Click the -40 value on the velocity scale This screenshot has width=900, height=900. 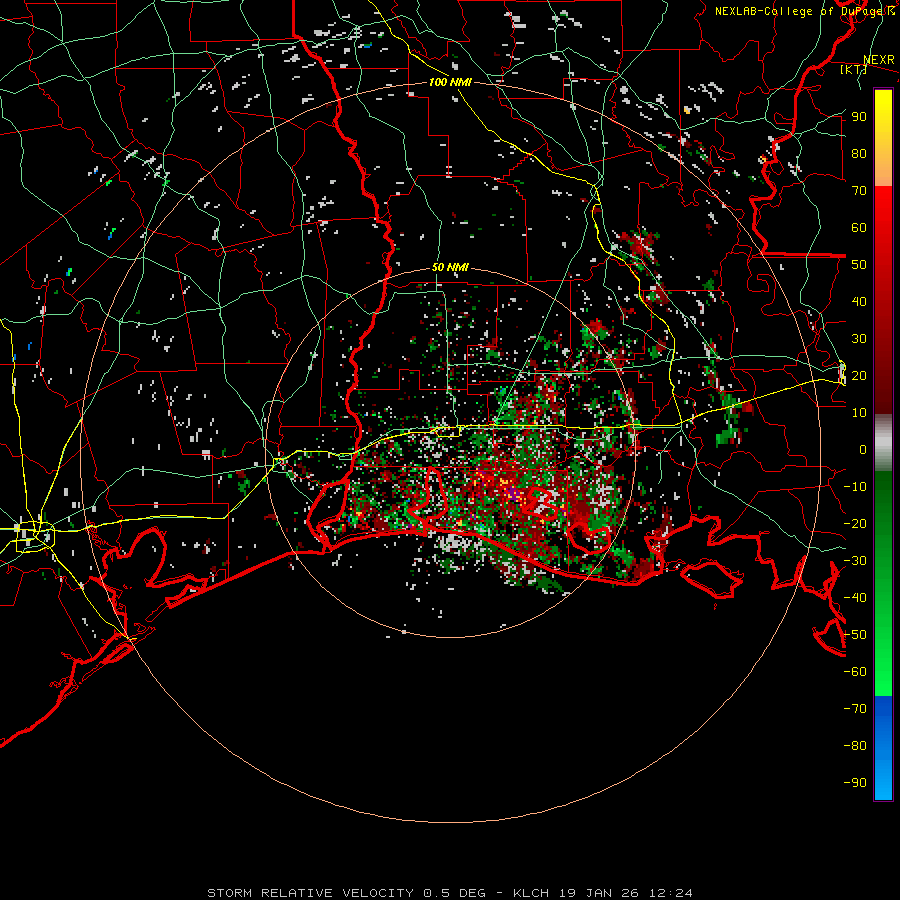[x=855, y=598]
